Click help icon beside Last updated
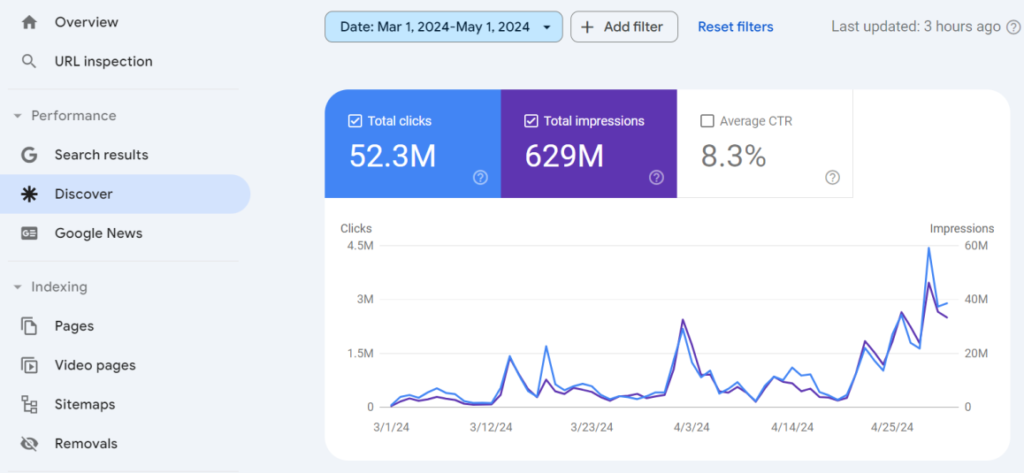 pos(1012,27)
